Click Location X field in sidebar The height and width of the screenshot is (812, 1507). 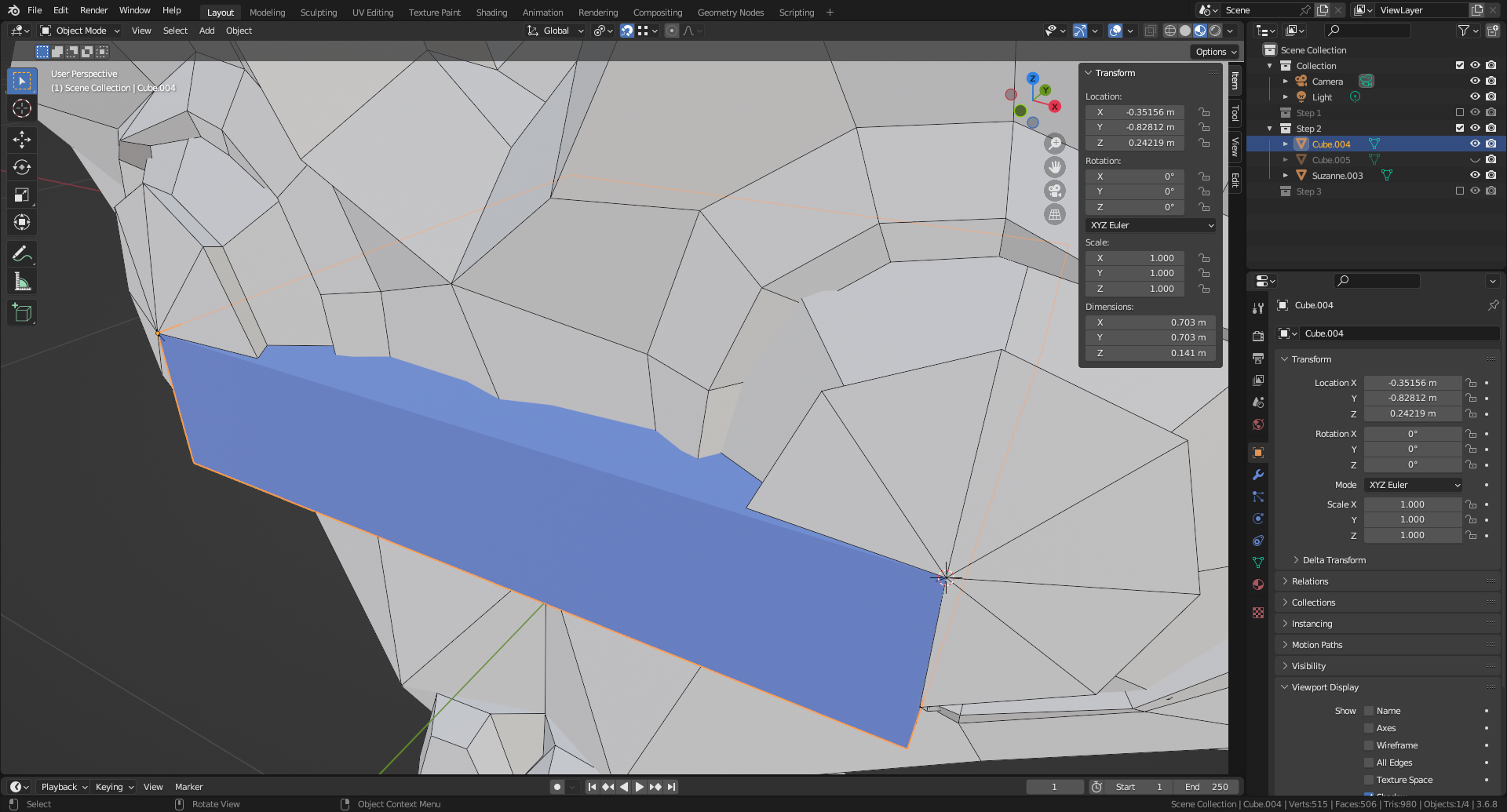pos(1135,112)
